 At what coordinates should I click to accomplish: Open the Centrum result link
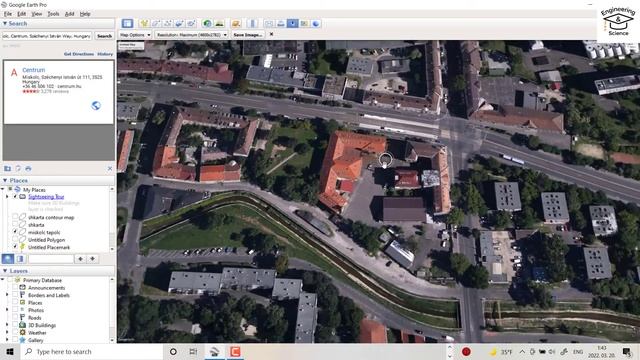(33, 70)
